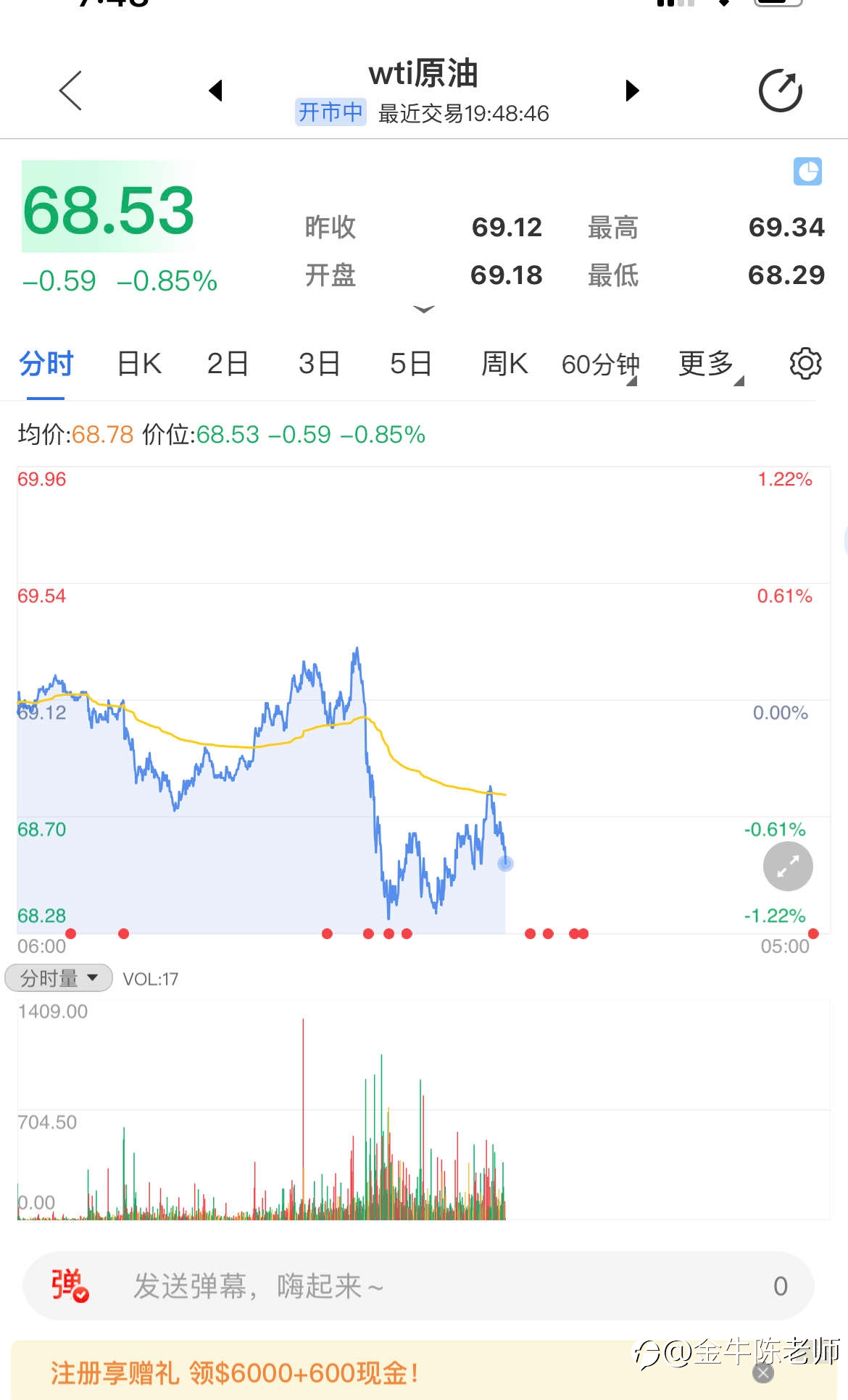Switch to next instrument with right triangle

pyautogui.click(x=632, y=91)
